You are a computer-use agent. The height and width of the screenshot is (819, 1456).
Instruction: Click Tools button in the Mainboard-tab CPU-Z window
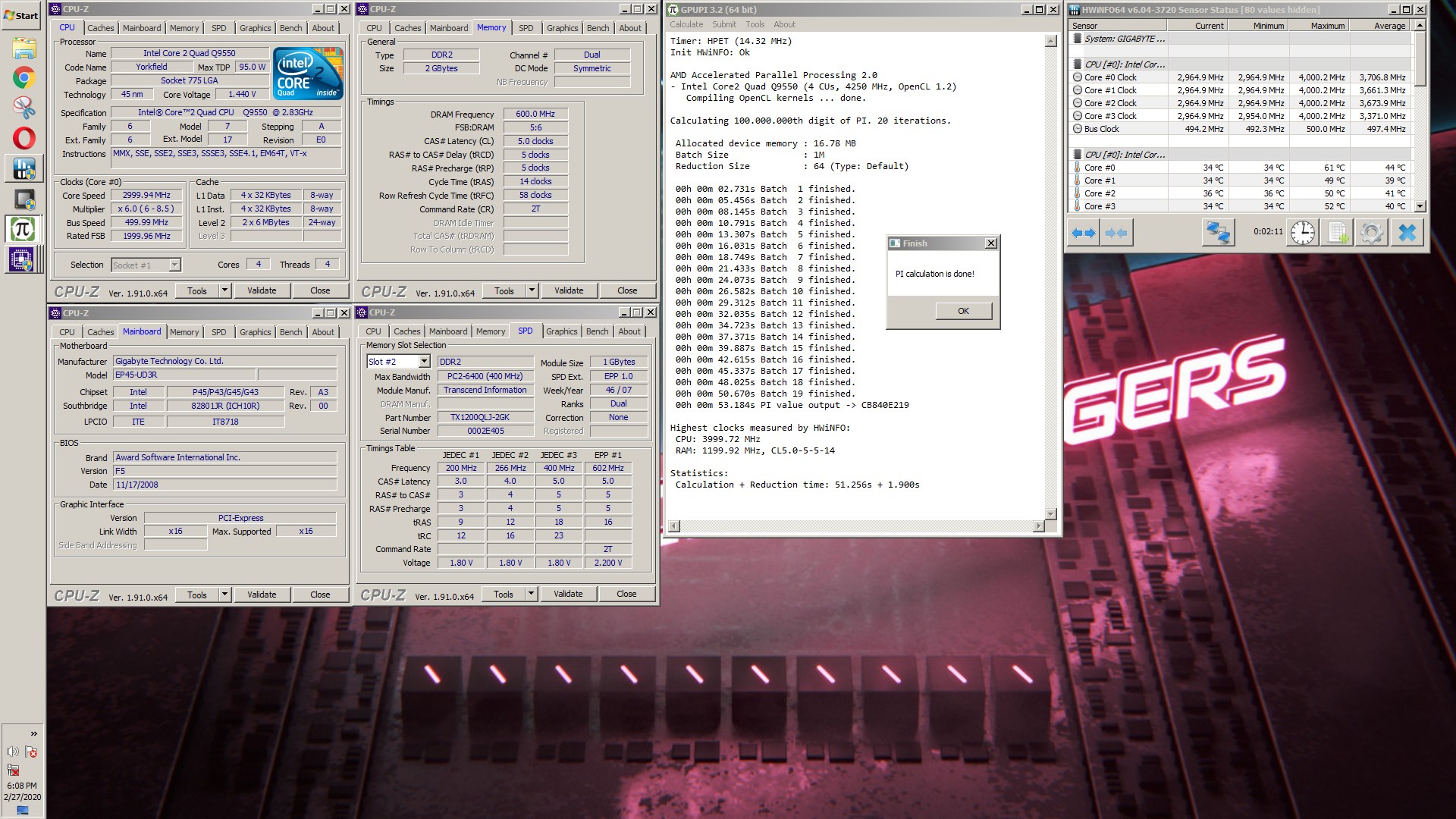coord(197,595)
